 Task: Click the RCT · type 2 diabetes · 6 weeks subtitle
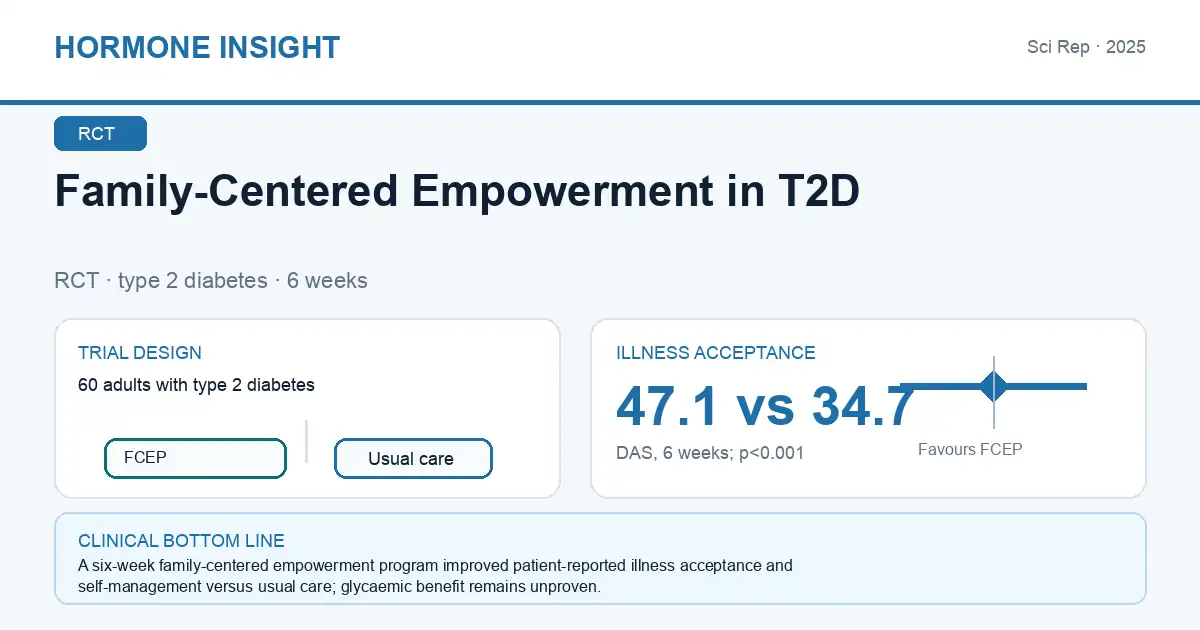click(211, 280)
